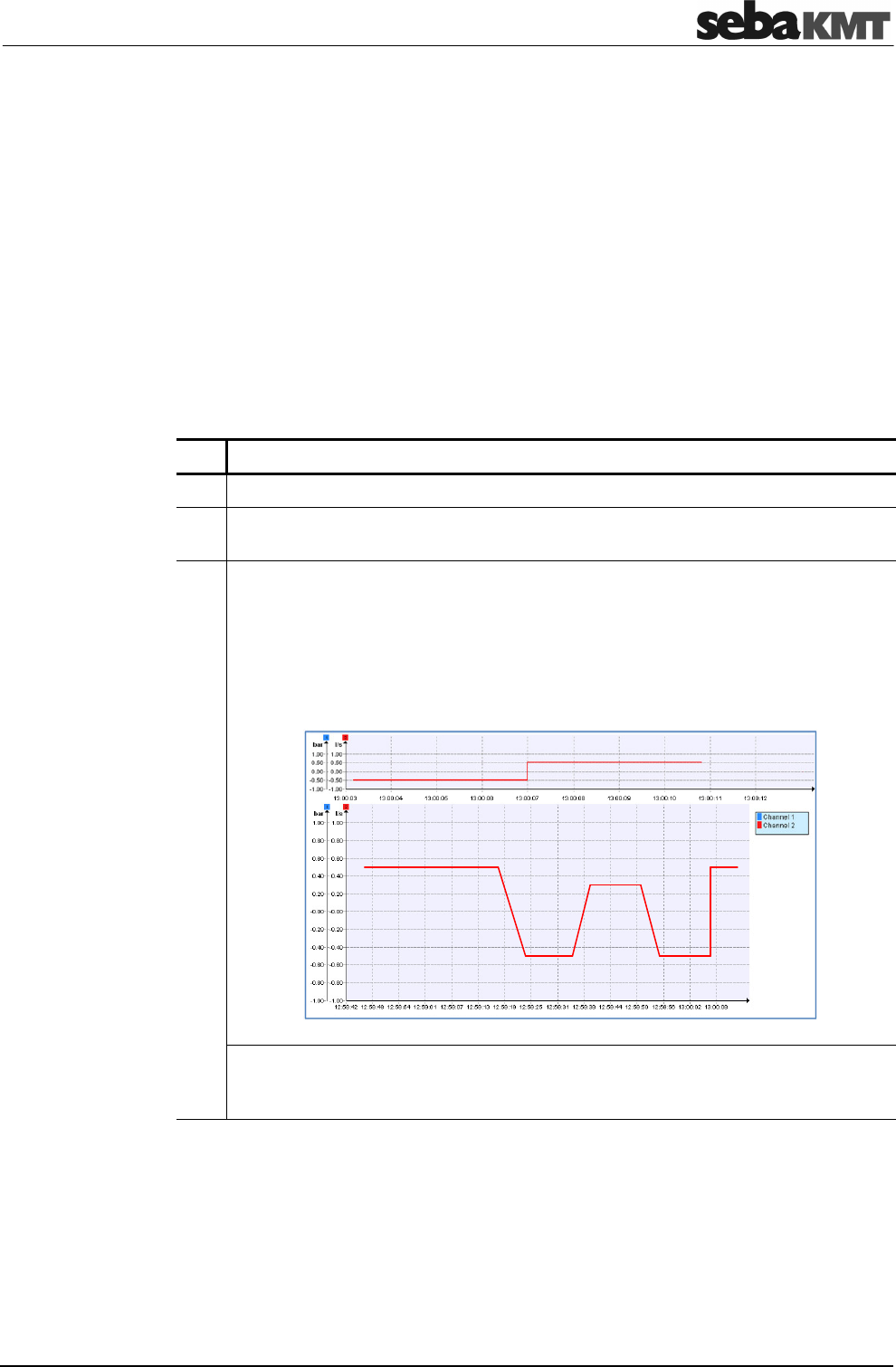The height and width of the screenshot is (1367, 896).
Task: Click the 13:00:10 time label on the upper chart
Action: point(664,798)
